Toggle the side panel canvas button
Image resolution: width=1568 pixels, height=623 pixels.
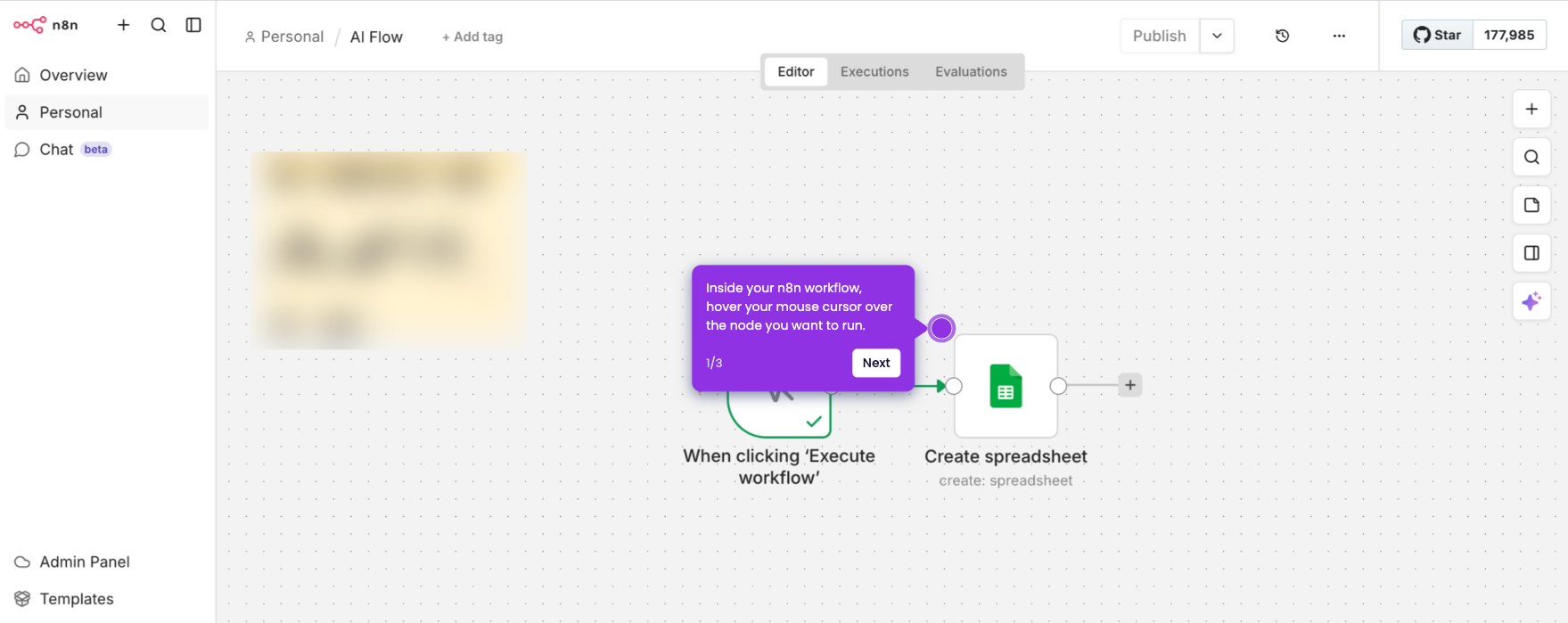(1531, 253)
